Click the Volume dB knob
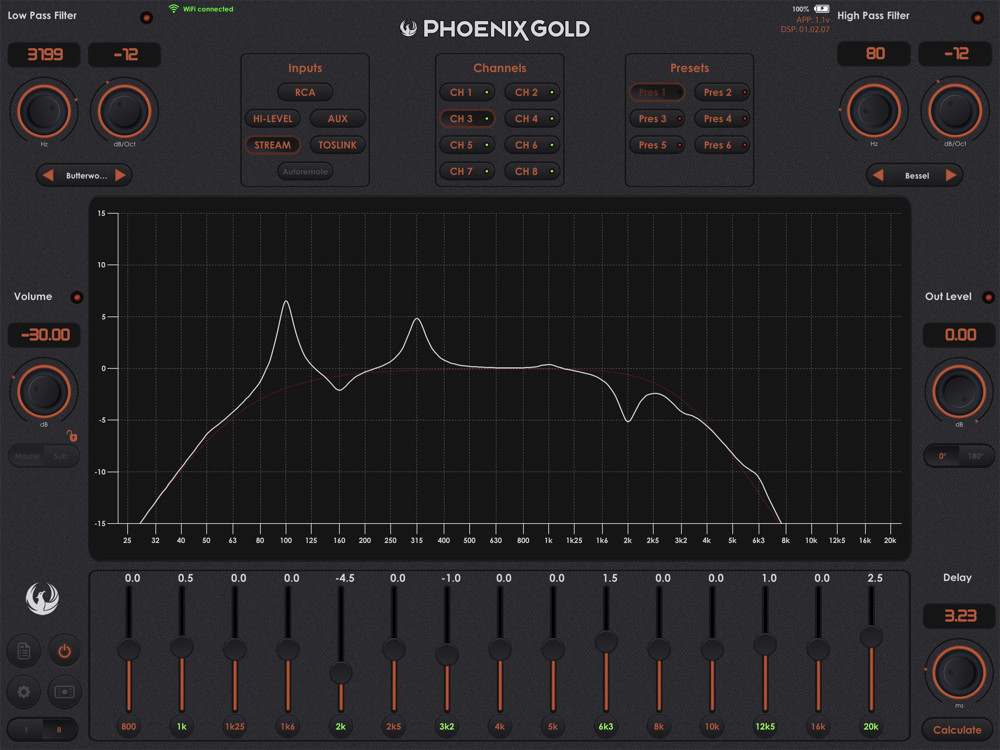 click(x=43, y=391)
